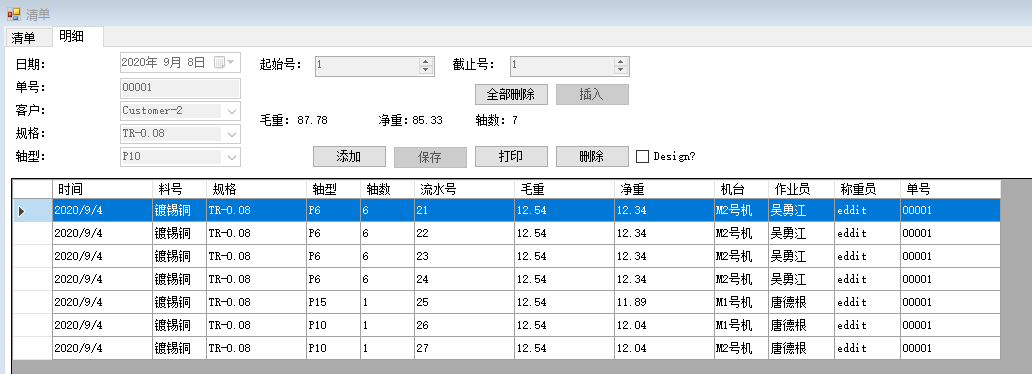Focus the 截止号 number field
This screenshot has height=374, width=1032.
click(x=562, y=66)
